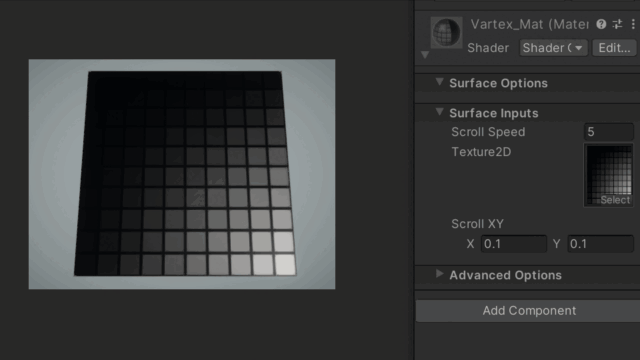Expand the Advanced Options section

point(439,274)
